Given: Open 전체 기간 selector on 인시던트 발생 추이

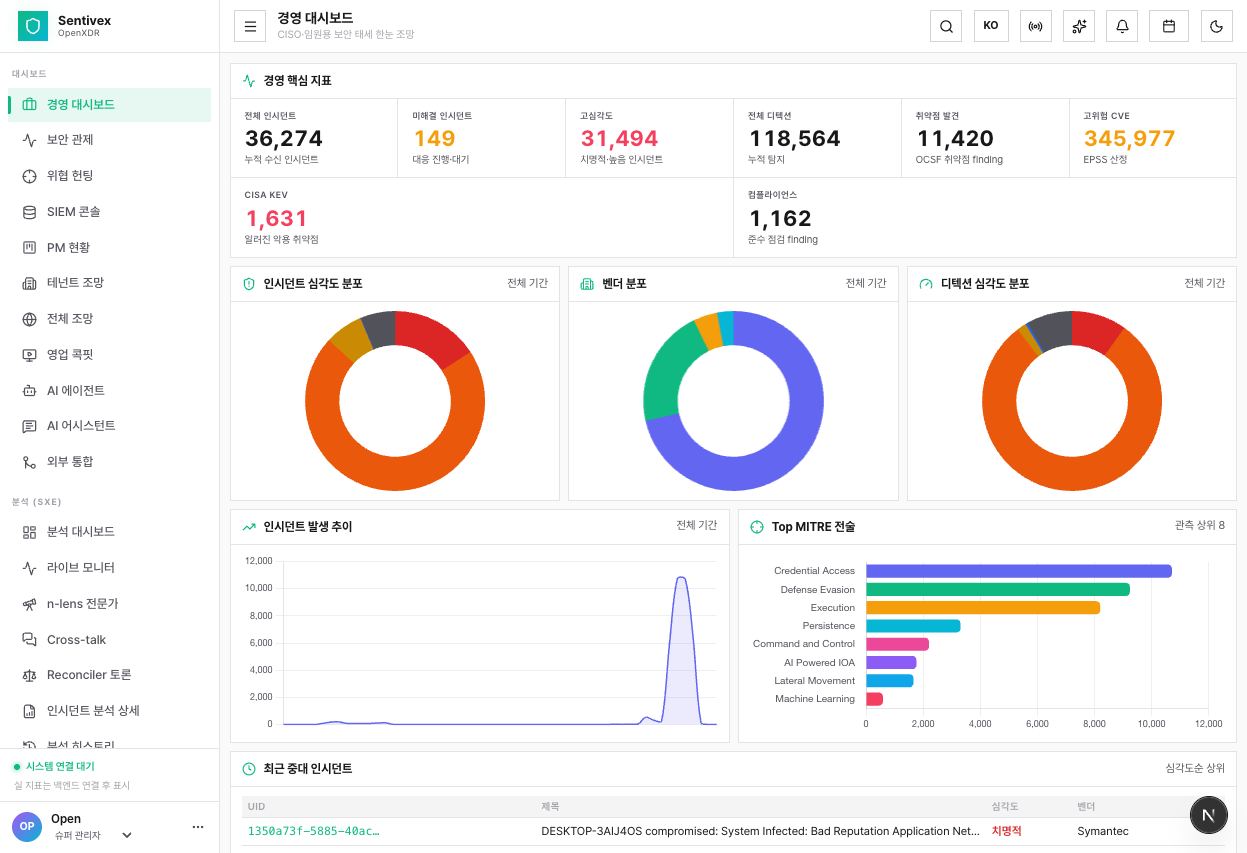Looking at the screenshot, I should (696, 526).
